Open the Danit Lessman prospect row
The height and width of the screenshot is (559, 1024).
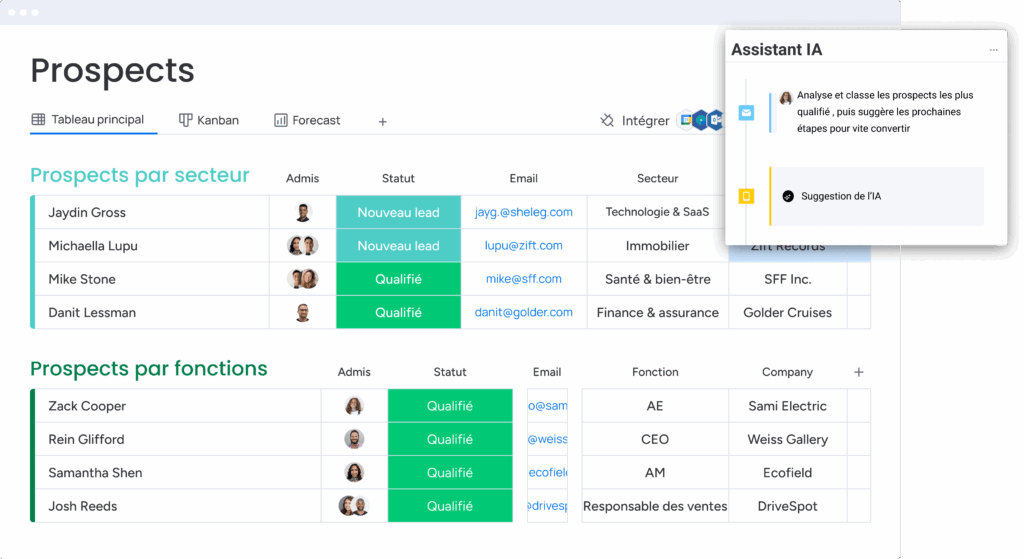(x=152, y=312)
